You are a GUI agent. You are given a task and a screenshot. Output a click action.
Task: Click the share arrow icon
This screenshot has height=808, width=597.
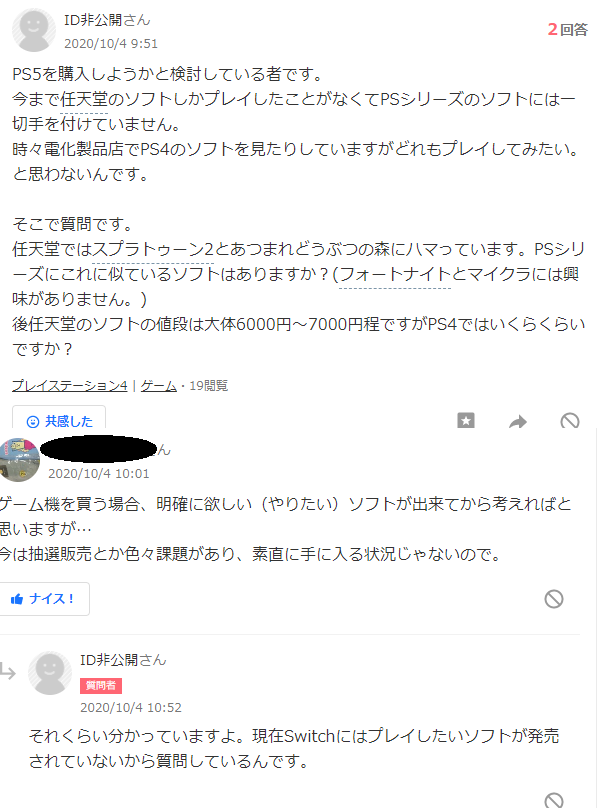[518, 422]
